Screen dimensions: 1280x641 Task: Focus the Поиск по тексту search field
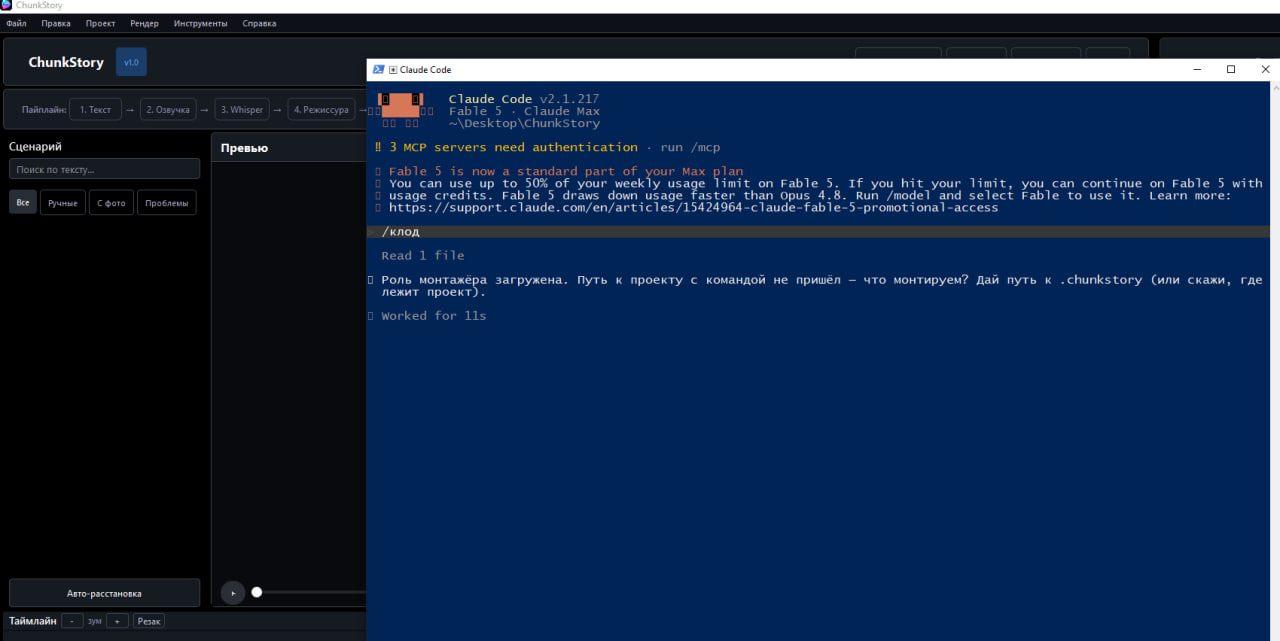coord(104,170)
